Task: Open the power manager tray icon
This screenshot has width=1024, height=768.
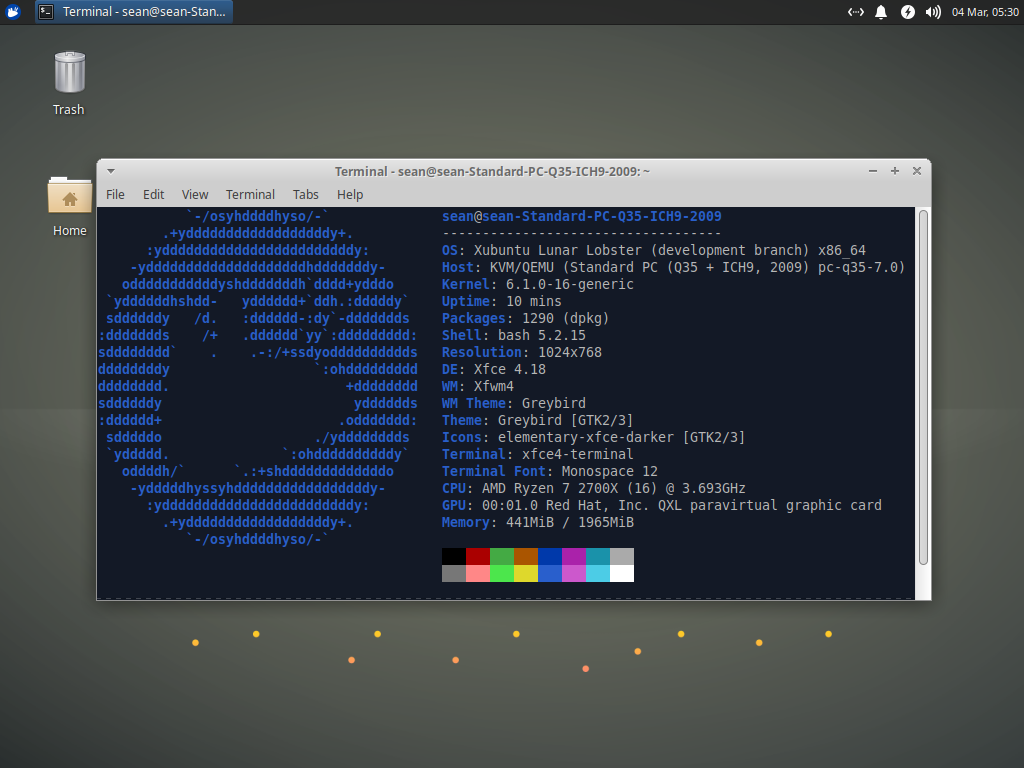Action: (908, 12)
